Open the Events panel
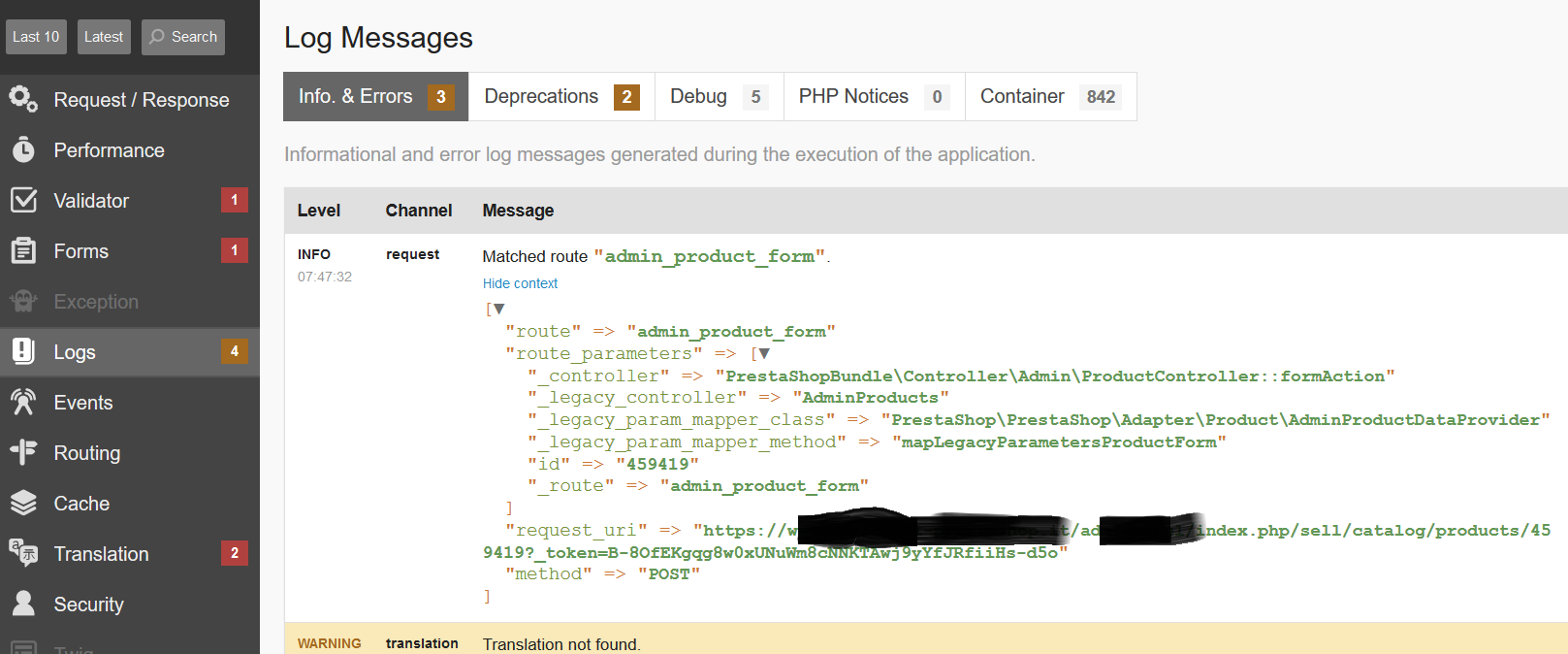This screenshot has width=1568, height=654. (x=130, y=403)
